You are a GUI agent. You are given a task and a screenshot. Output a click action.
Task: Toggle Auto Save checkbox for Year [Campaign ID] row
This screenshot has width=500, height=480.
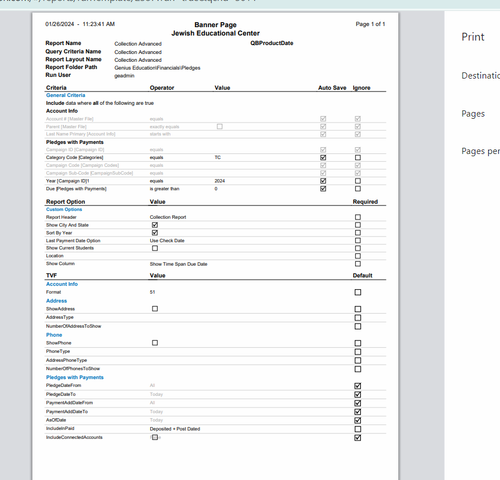point(323,181)
